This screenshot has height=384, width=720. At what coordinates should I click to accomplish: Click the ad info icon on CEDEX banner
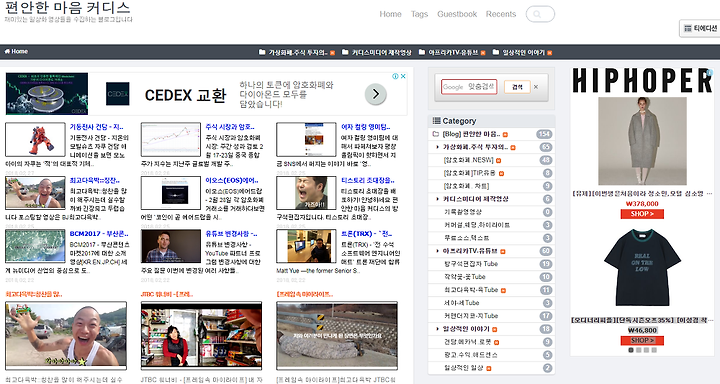[x=395, y=76]
